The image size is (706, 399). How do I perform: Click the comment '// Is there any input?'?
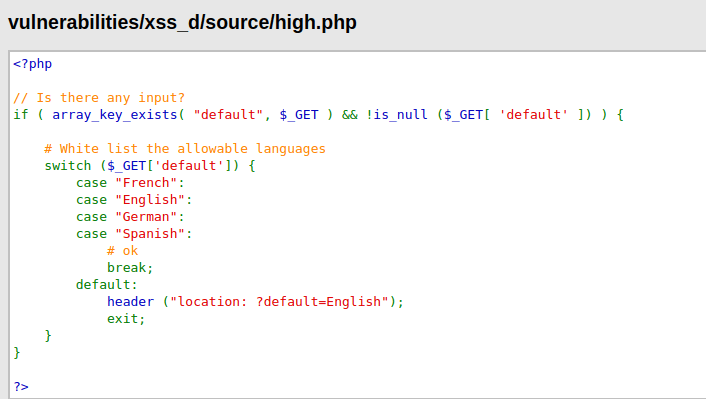pyautogui.click(x=99, y=98)
